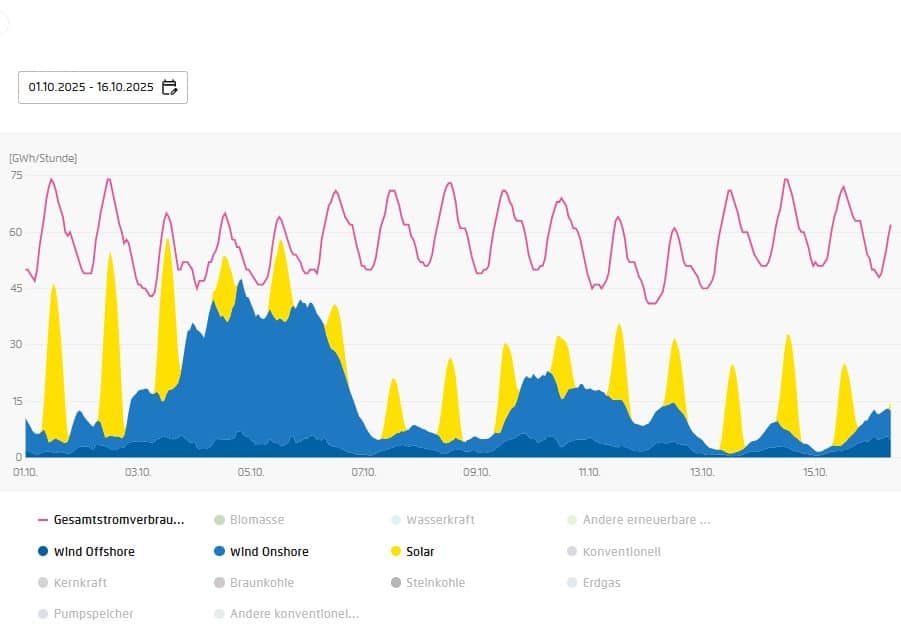
Task: Click the yellow Solar color dot
Action: 394,551
